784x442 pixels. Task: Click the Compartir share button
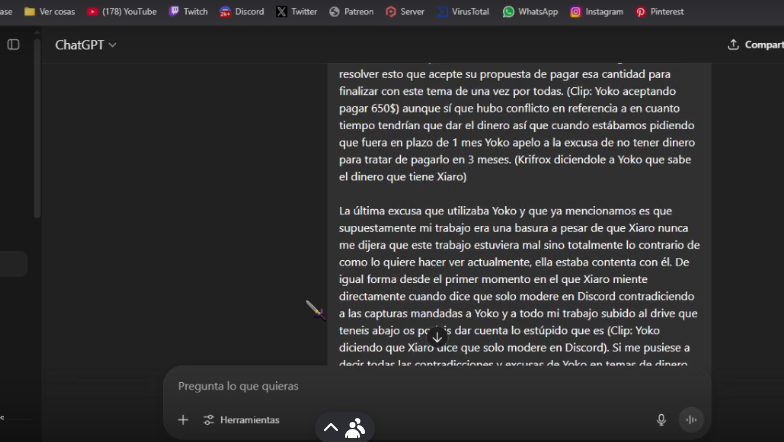[x=756, y=44]
